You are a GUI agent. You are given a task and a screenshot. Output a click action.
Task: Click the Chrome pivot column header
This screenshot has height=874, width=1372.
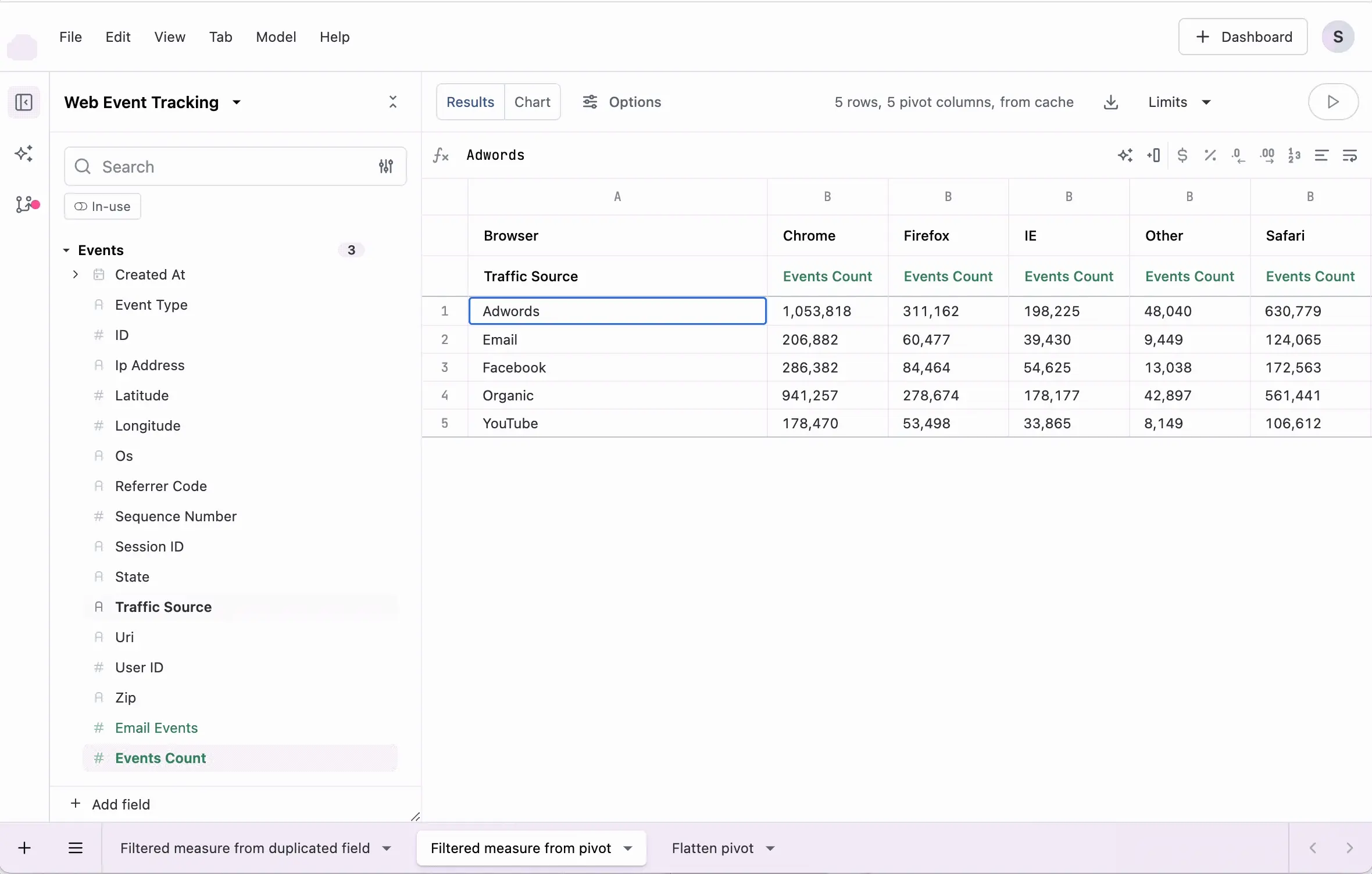tap(827, 235)
